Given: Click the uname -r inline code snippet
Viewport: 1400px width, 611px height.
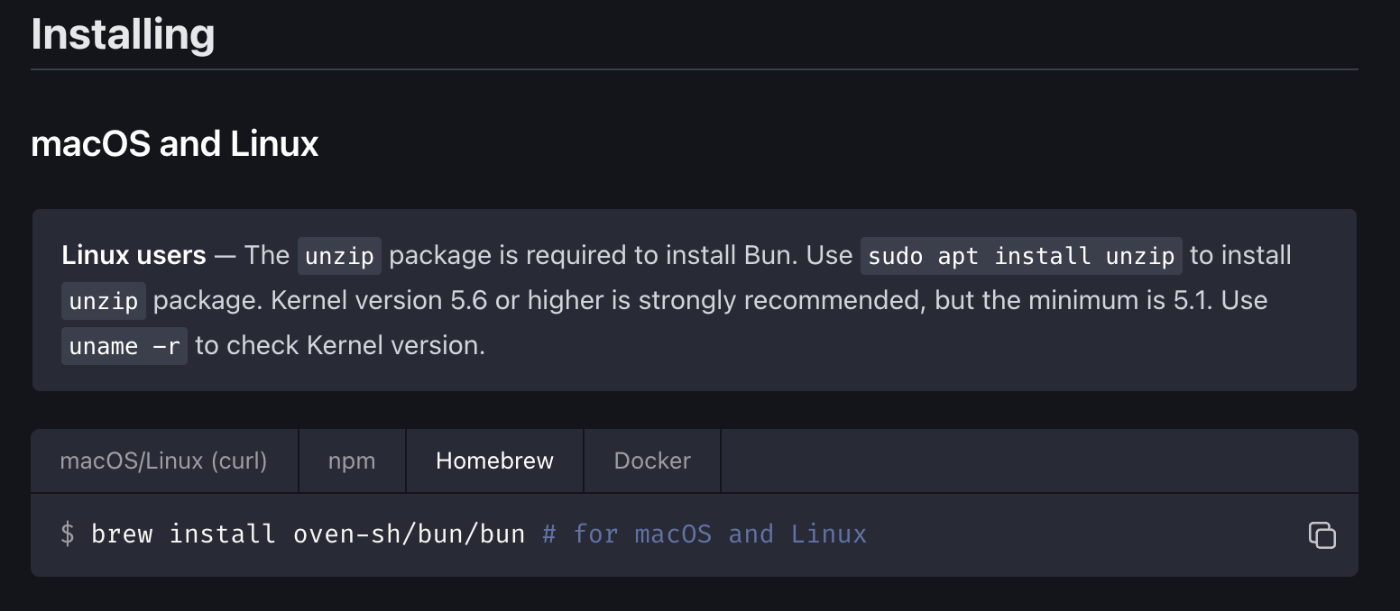Looking at the screenshot, I should (x=124, y=346).
